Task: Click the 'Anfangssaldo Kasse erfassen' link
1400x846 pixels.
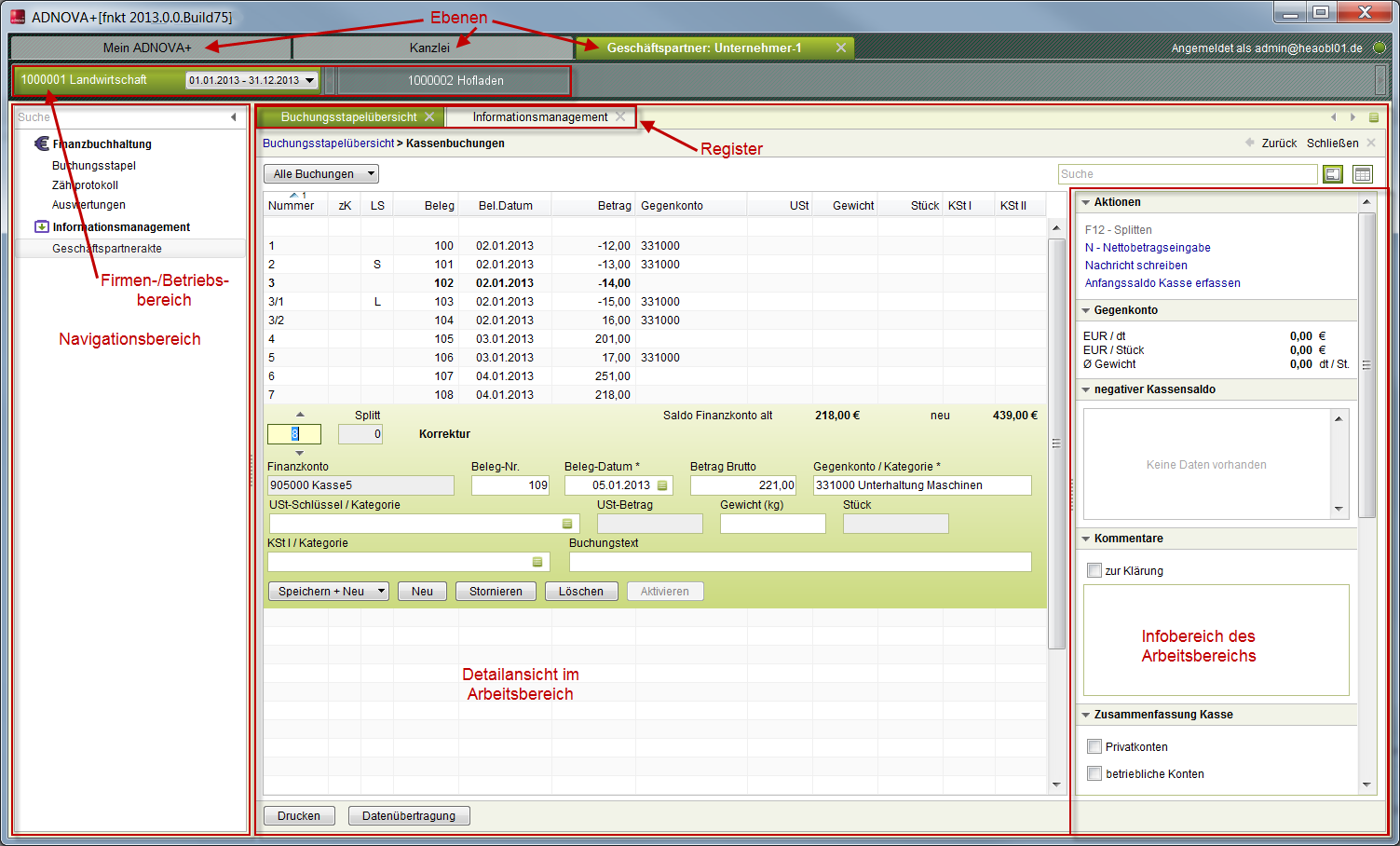Action: click(1162, 283)
